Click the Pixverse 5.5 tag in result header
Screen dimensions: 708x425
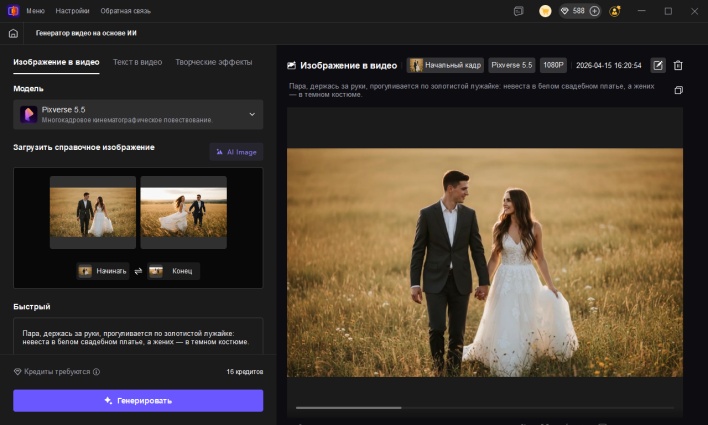click(x=512, y=65)
